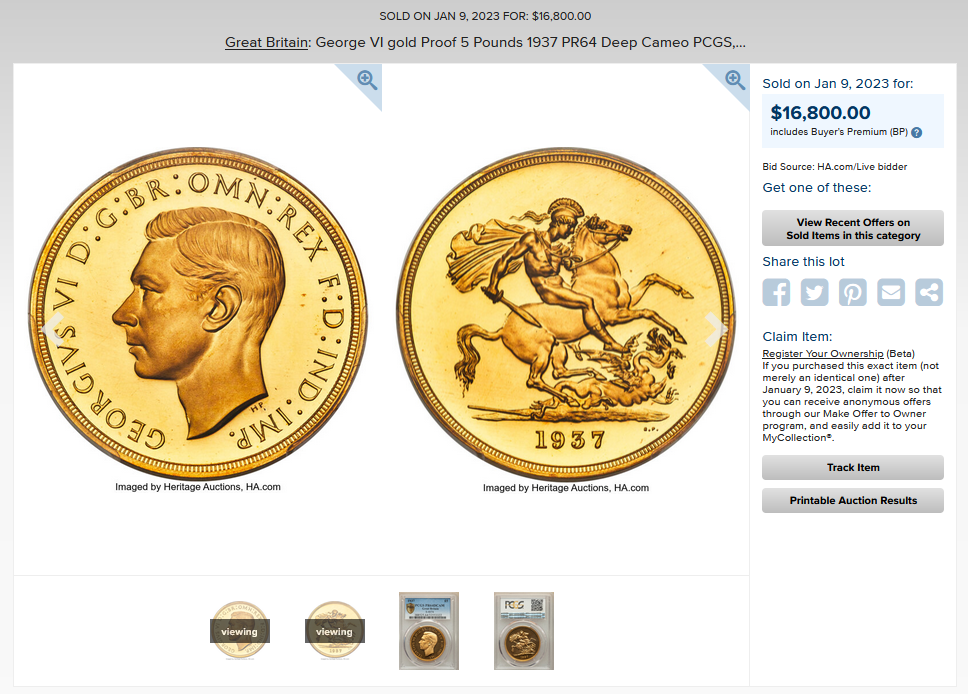Pin this lot on Pinterest
The width and height of the screenshot is (968, 694).
853,292
